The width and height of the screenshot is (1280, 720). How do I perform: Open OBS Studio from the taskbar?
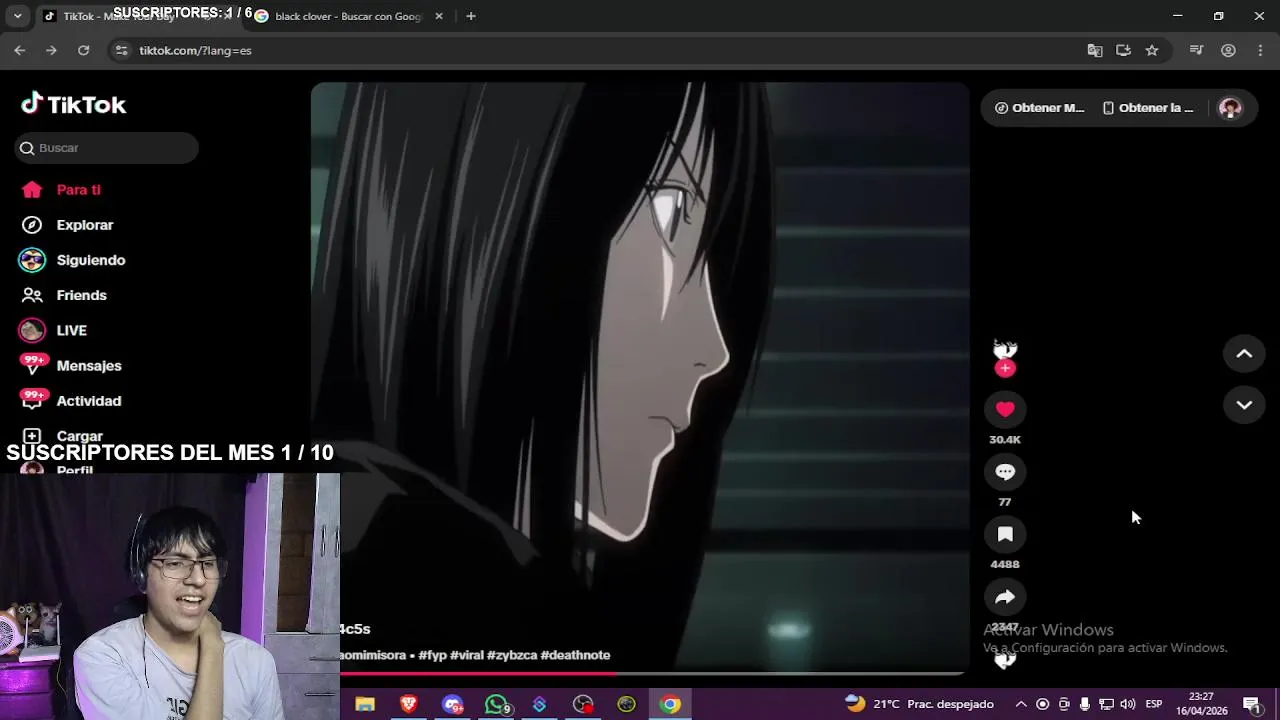click(583, 705)
